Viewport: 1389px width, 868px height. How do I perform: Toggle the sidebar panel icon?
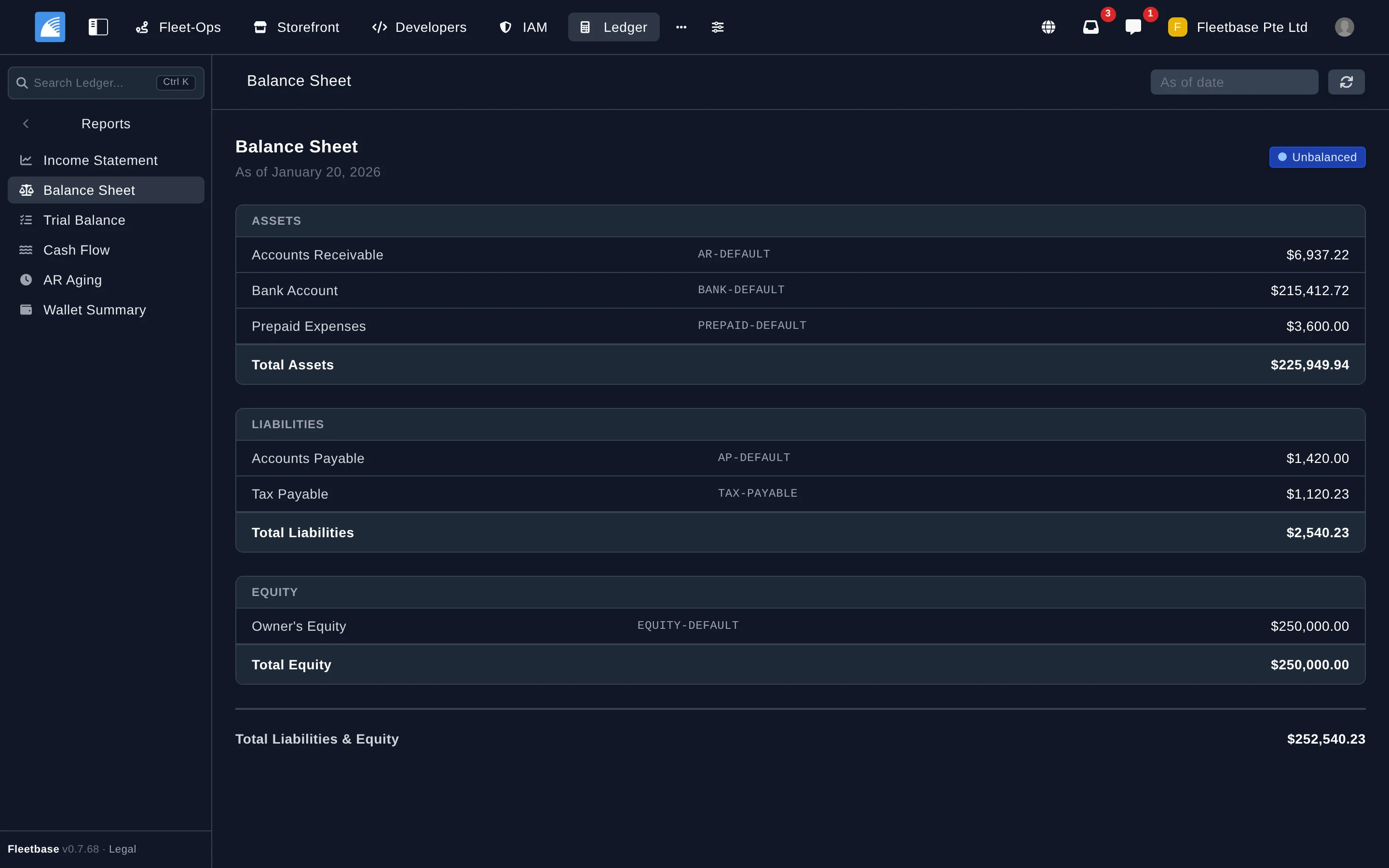click(98, 27)
